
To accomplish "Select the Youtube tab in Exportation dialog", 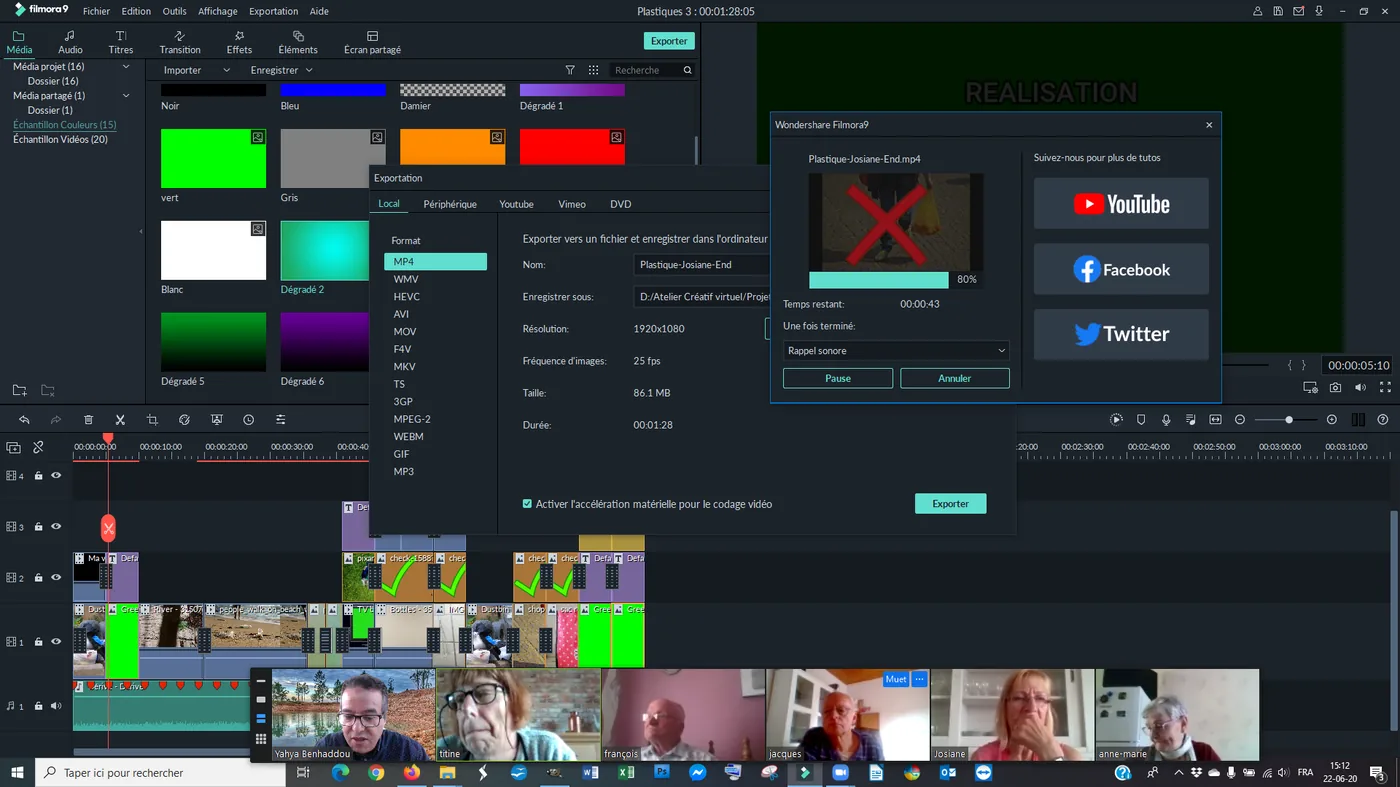I will point(516,204).
